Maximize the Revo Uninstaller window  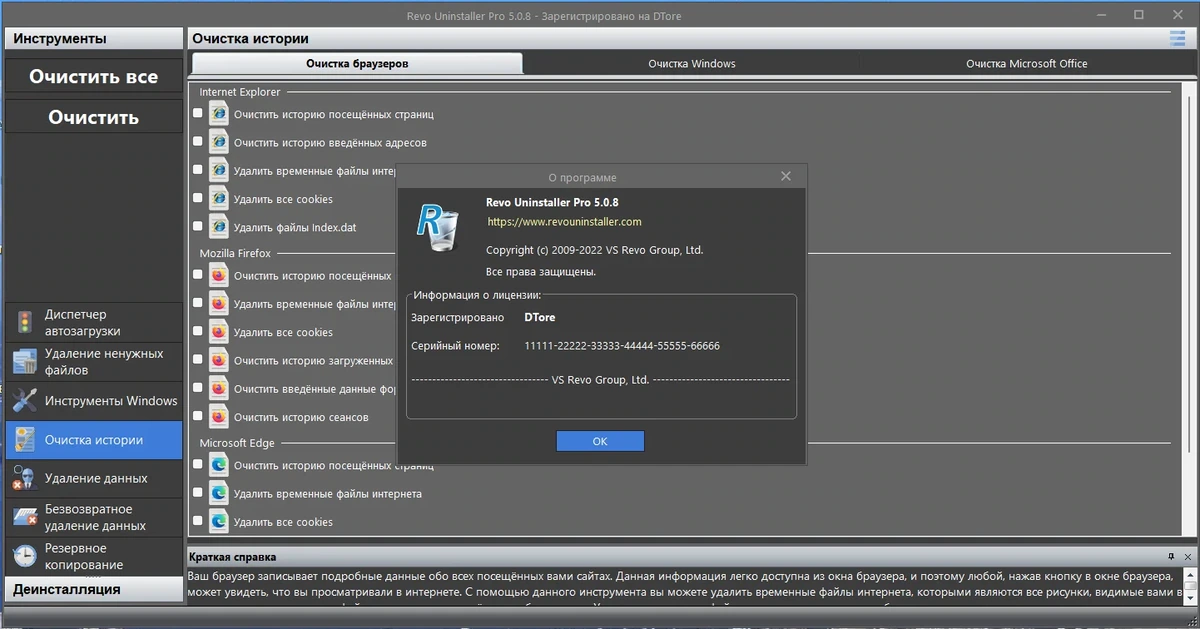click(1138, 15)
